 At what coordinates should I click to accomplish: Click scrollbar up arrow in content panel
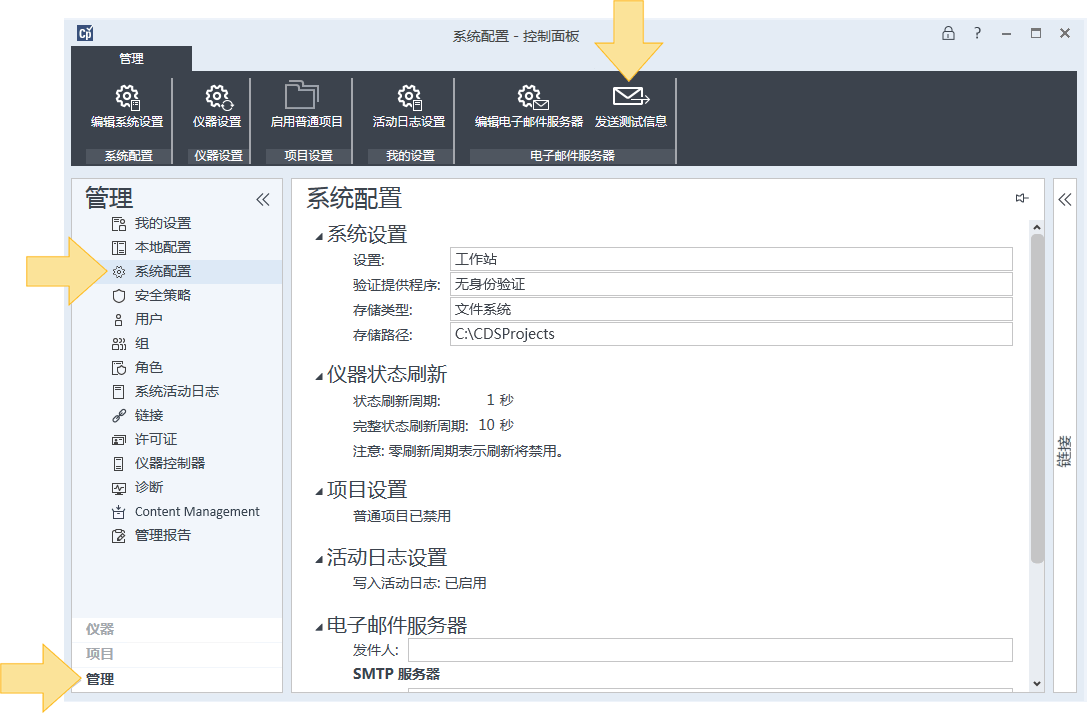tap(1037, 227)
